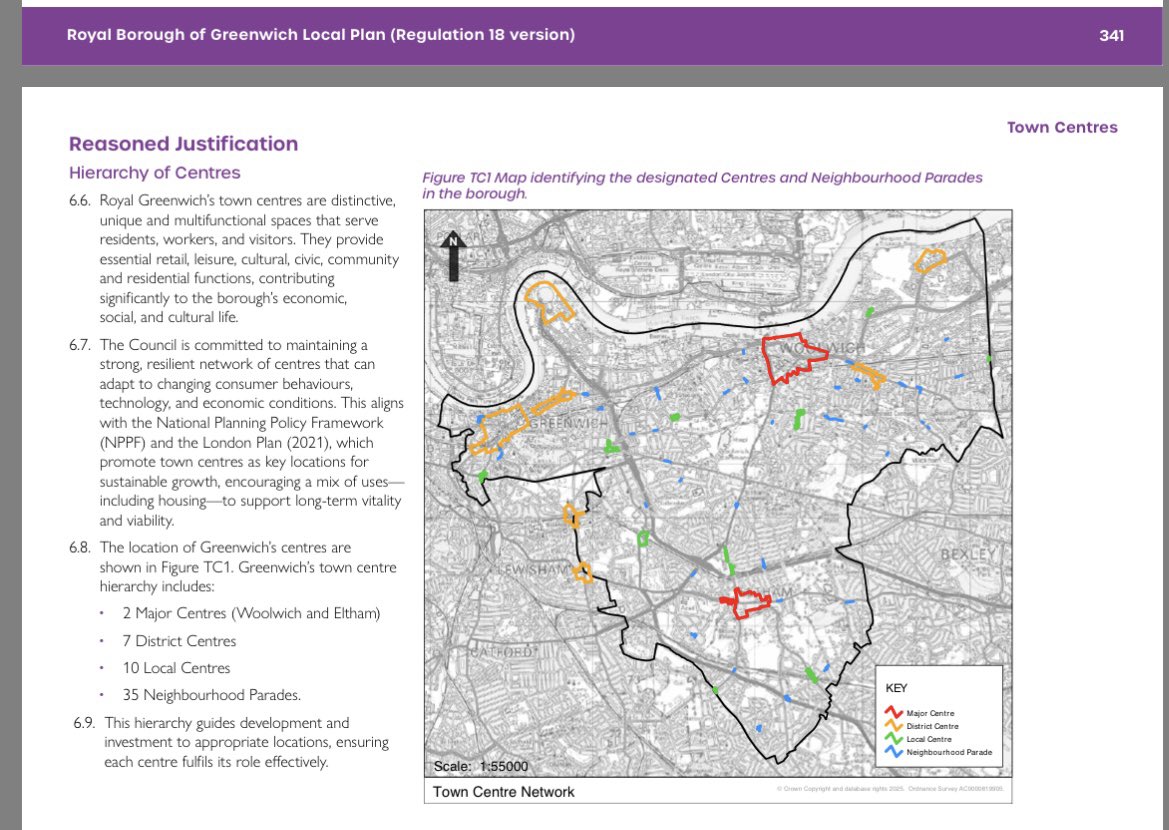
Task: Click the 'Local Centre' legend label
Action: point(928,740)
